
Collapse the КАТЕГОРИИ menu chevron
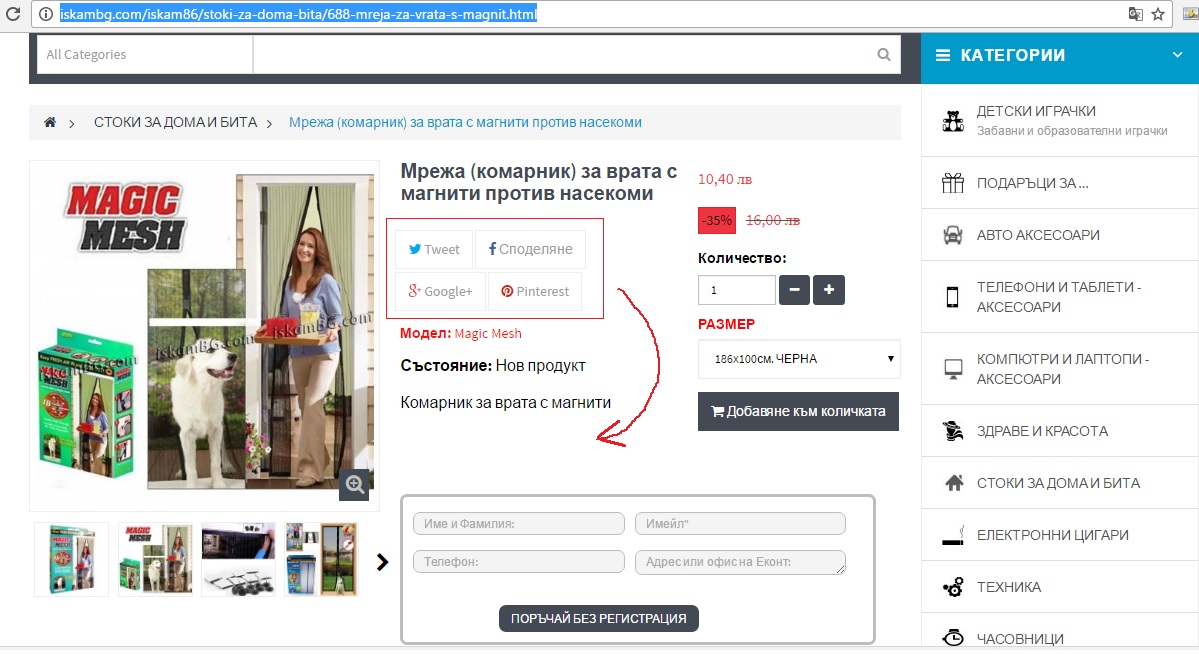(1177, 55)
